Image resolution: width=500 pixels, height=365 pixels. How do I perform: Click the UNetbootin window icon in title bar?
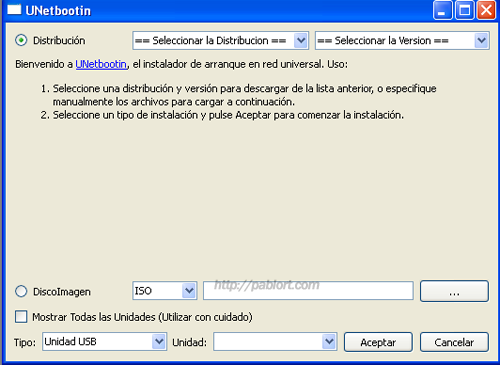14,10
